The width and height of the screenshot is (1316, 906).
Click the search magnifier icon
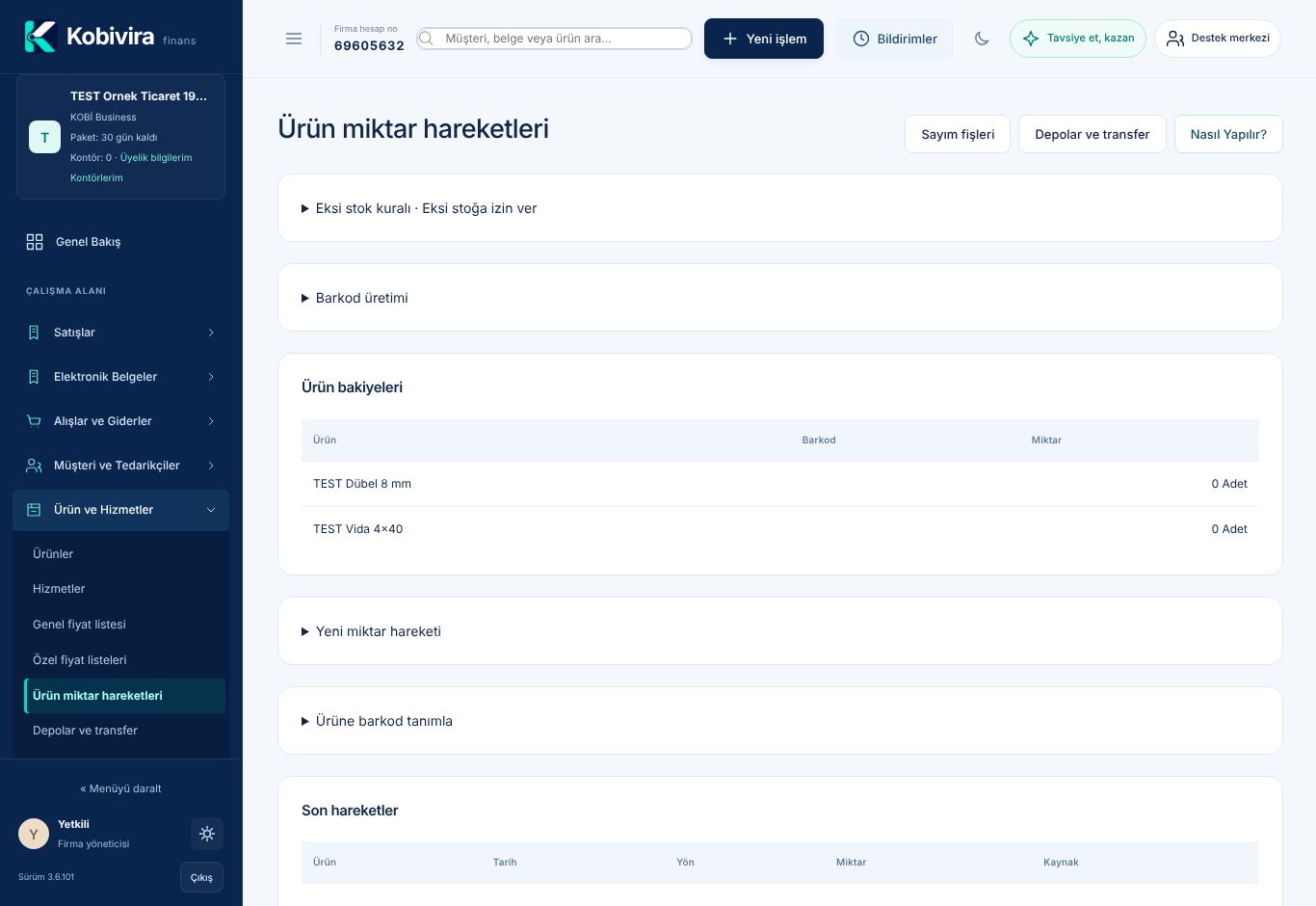426,39
